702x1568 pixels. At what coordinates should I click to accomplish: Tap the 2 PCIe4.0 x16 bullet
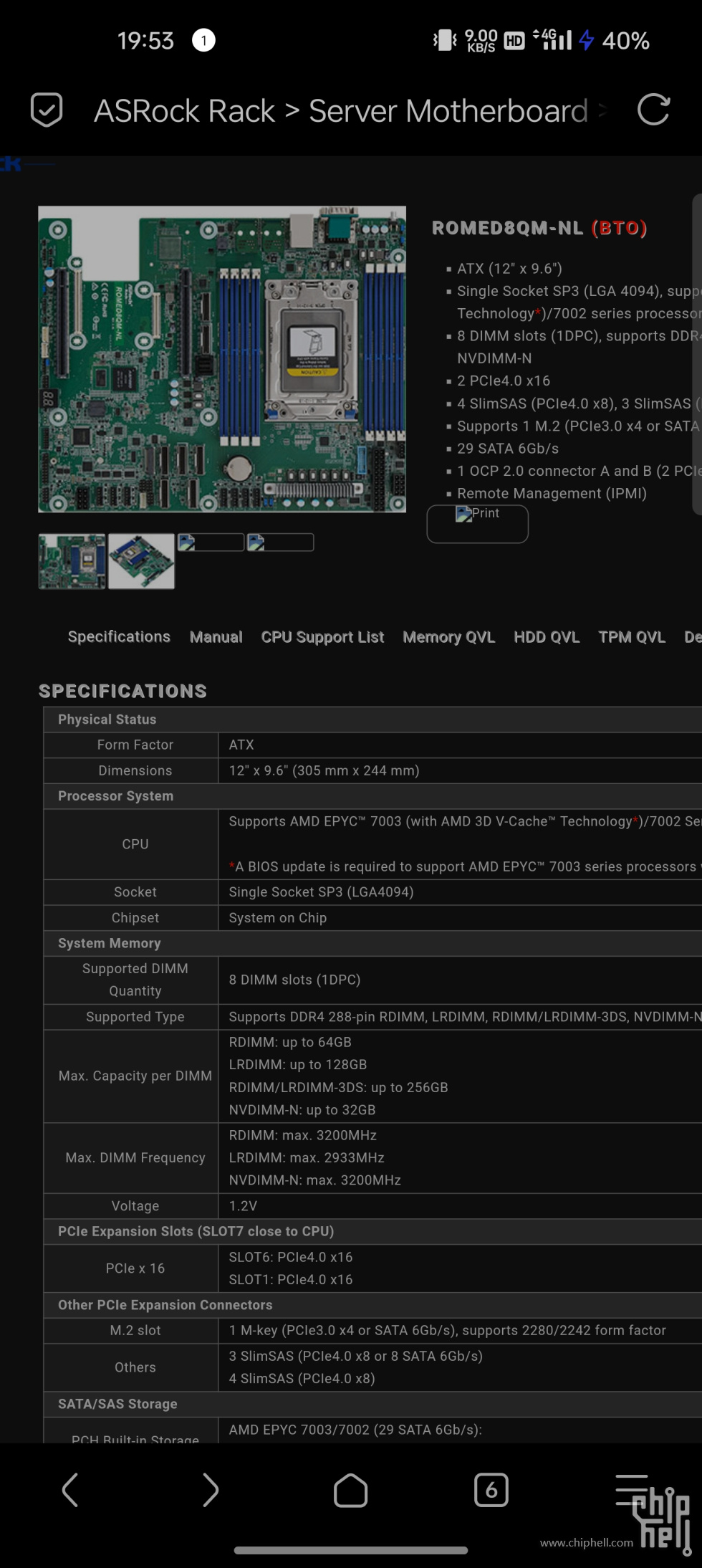[x=504, y=381]
